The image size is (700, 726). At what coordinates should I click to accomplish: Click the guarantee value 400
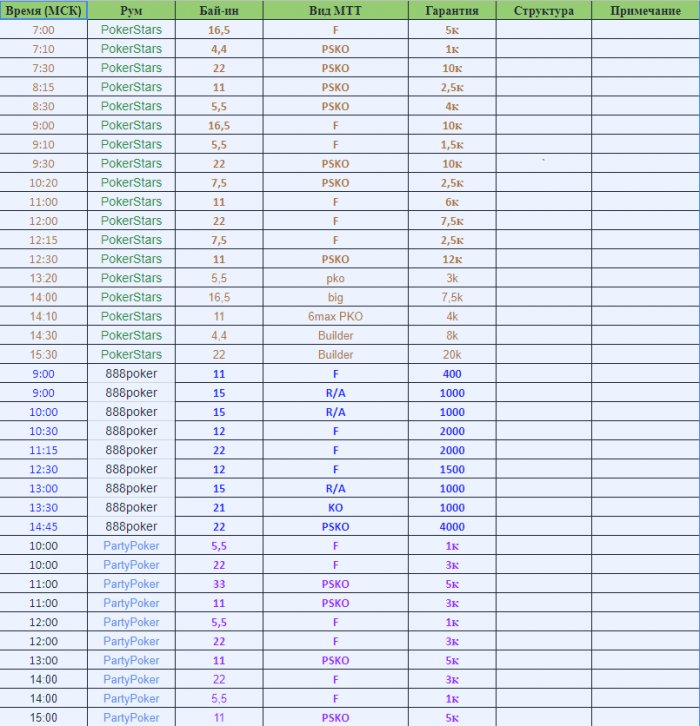452,374
